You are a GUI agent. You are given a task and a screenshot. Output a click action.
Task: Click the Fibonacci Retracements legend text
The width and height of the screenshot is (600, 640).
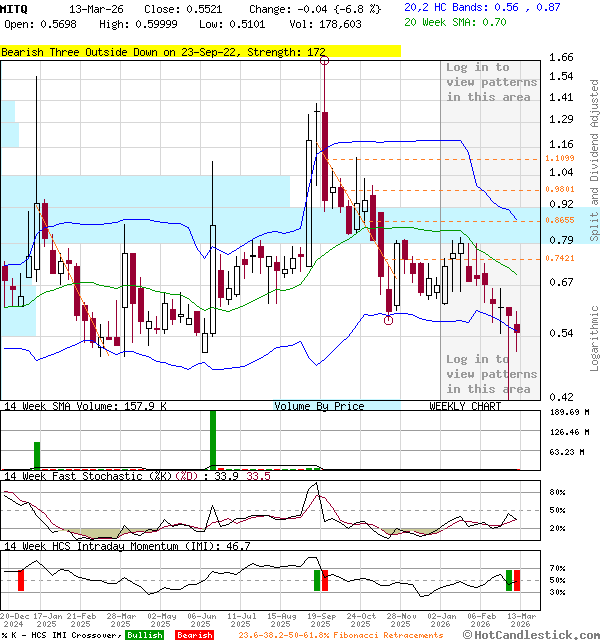coord(340,635)
